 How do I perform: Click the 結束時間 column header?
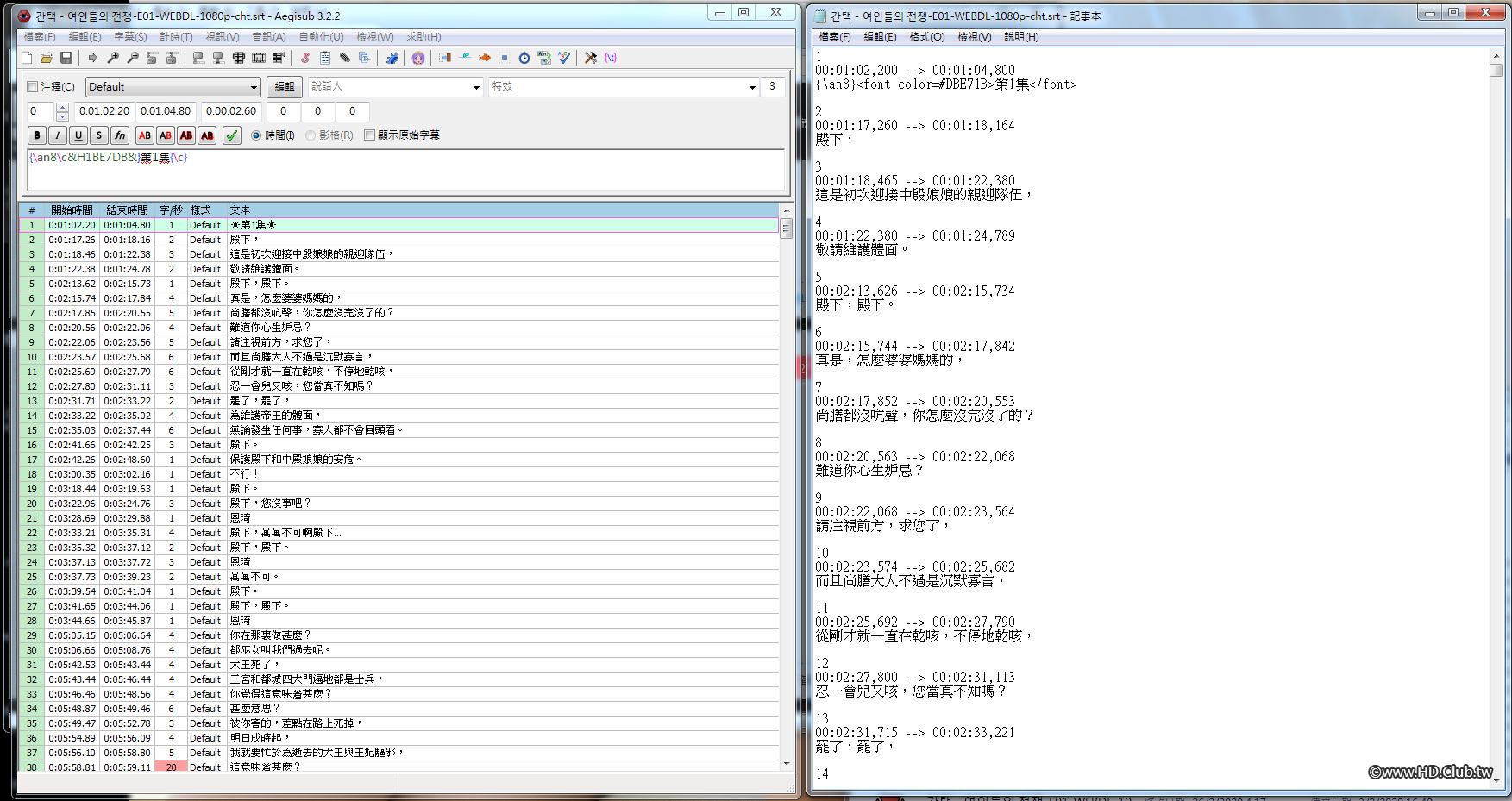127,210
